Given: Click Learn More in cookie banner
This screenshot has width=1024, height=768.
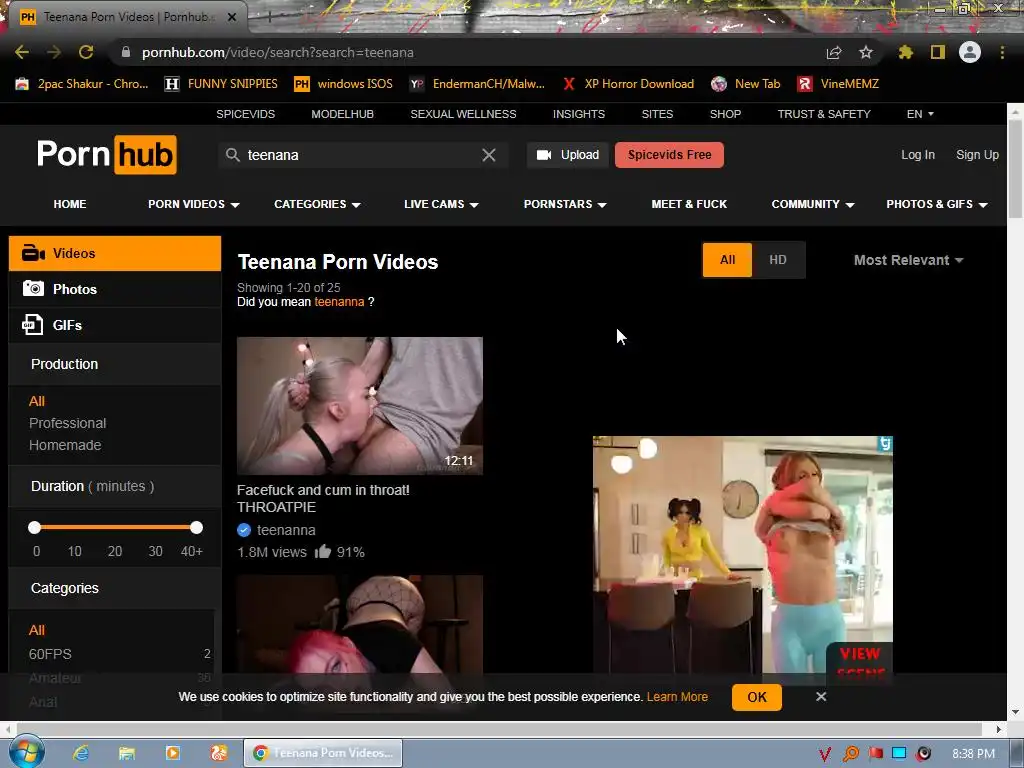Looking at the screenshot, I should [677, 697].
